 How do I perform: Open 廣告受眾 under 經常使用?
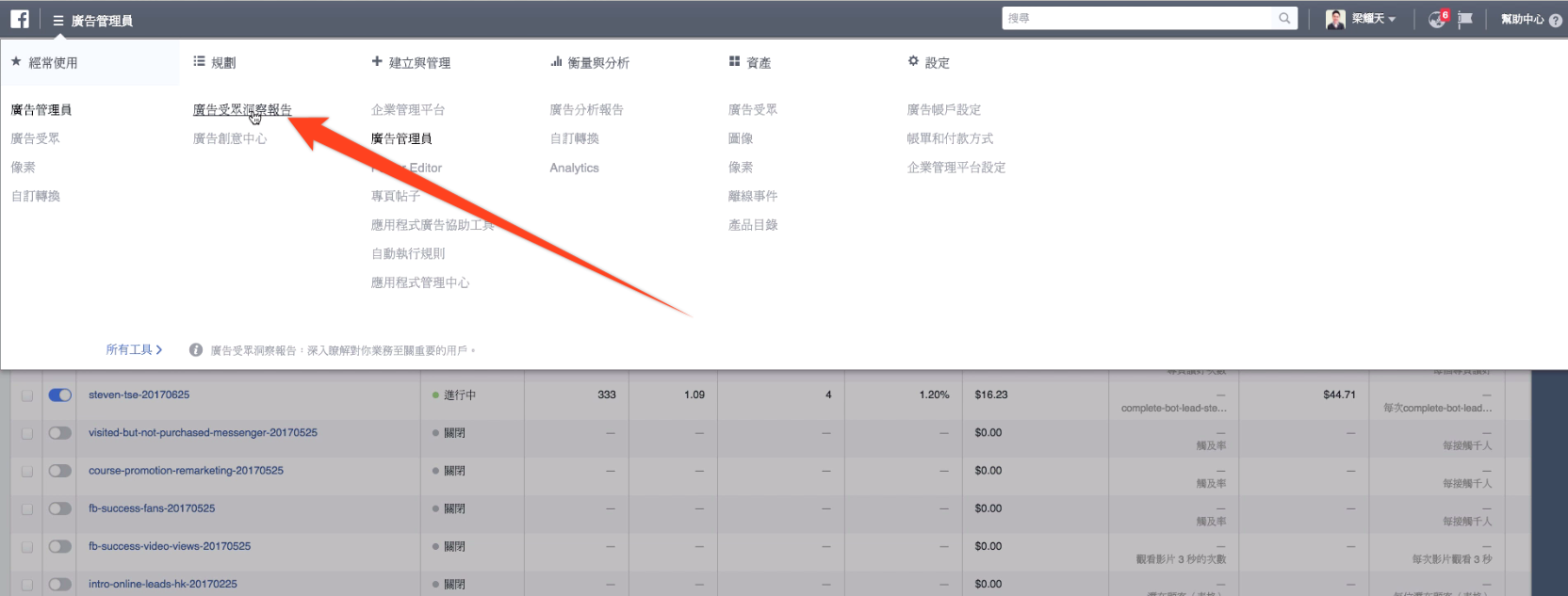35,138
